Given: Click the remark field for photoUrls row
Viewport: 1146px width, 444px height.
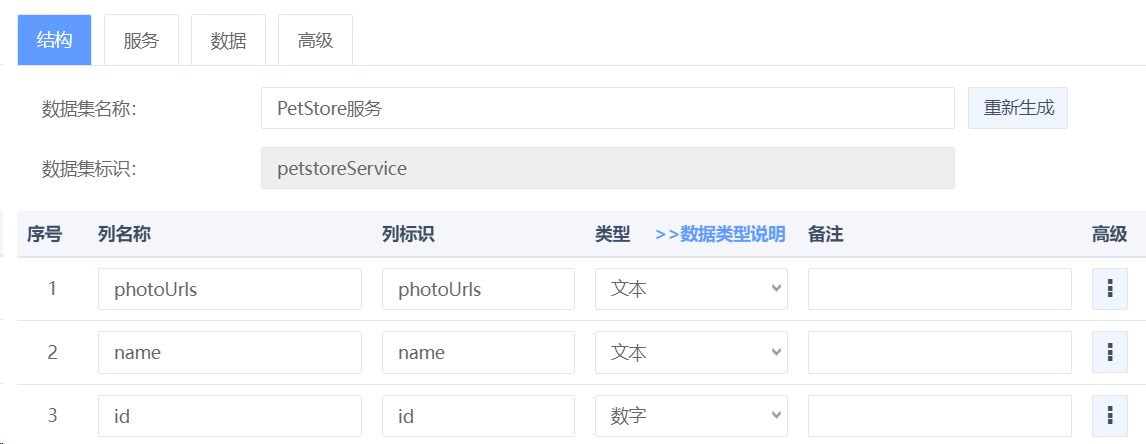Looking at the screenshot, I should click(939, 289).
